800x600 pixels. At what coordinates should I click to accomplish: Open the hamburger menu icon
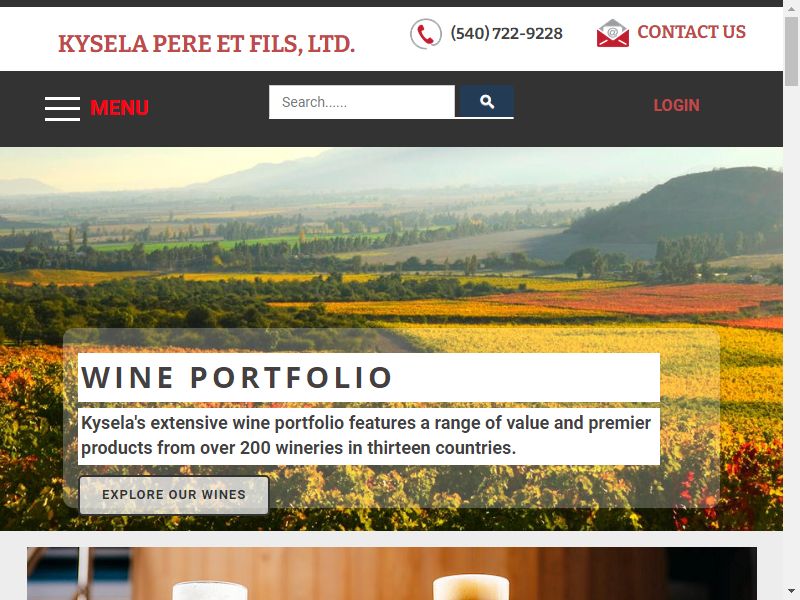point(62,109)
